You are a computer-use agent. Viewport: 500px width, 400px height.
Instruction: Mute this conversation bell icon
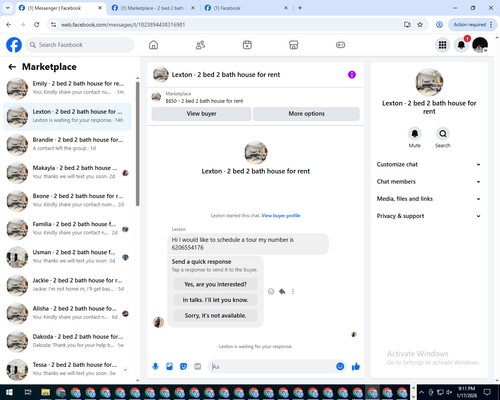tap(415, 134)
